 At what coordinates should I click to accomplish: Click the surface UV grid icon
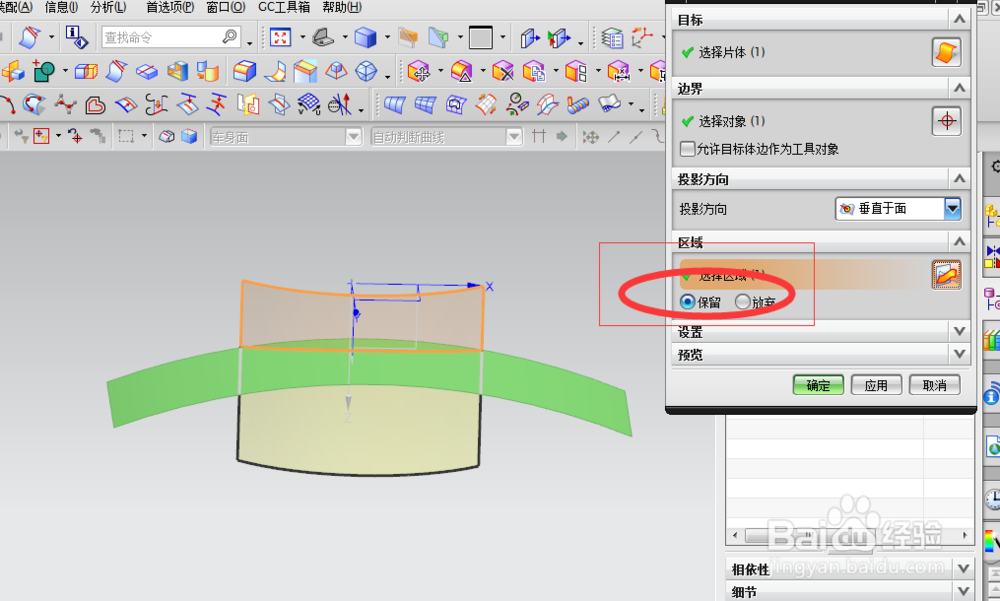[x=309, y=104]
